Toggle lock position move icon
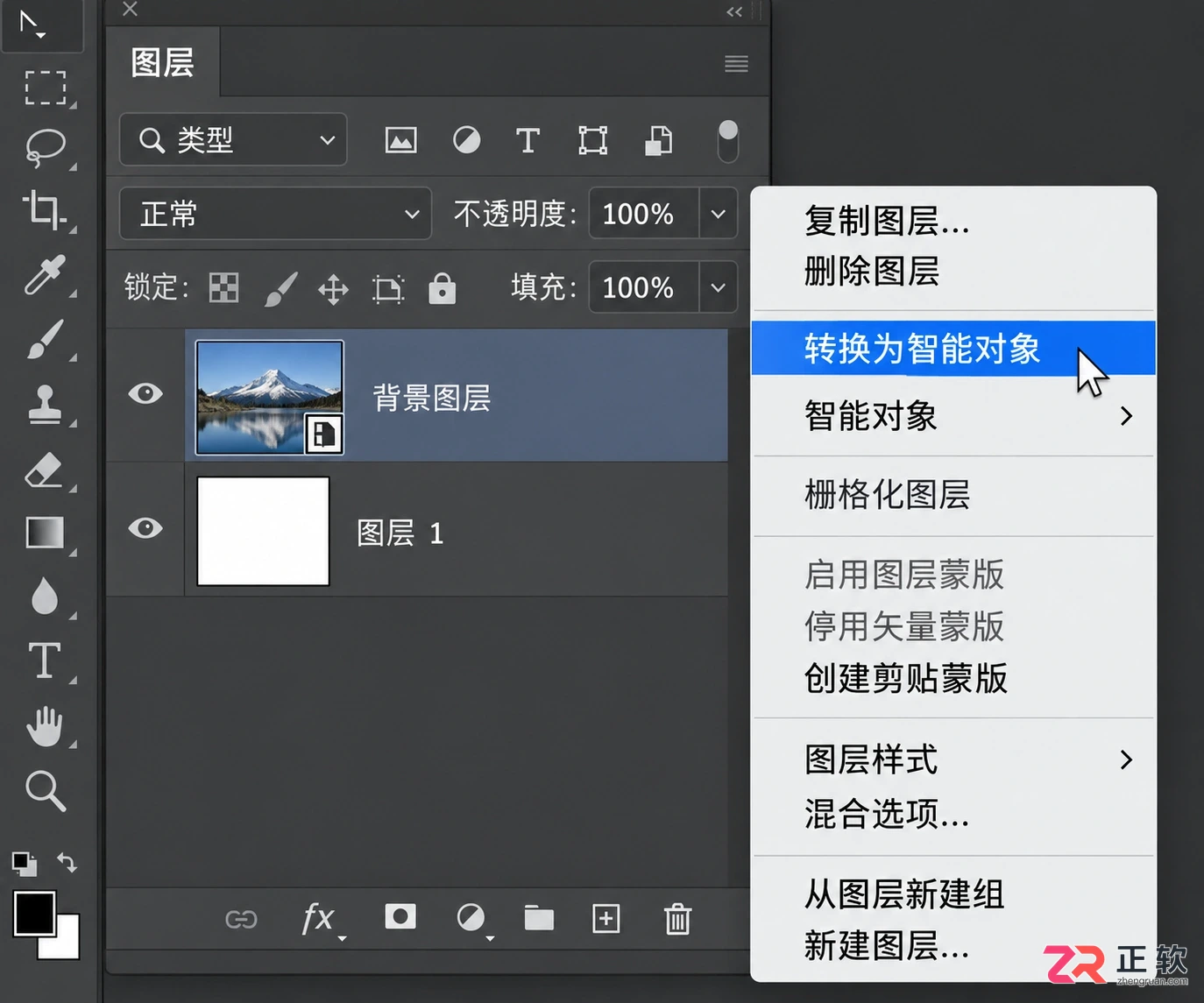The width and height of the screenshot is (1204, 1003). pos(333,288)
